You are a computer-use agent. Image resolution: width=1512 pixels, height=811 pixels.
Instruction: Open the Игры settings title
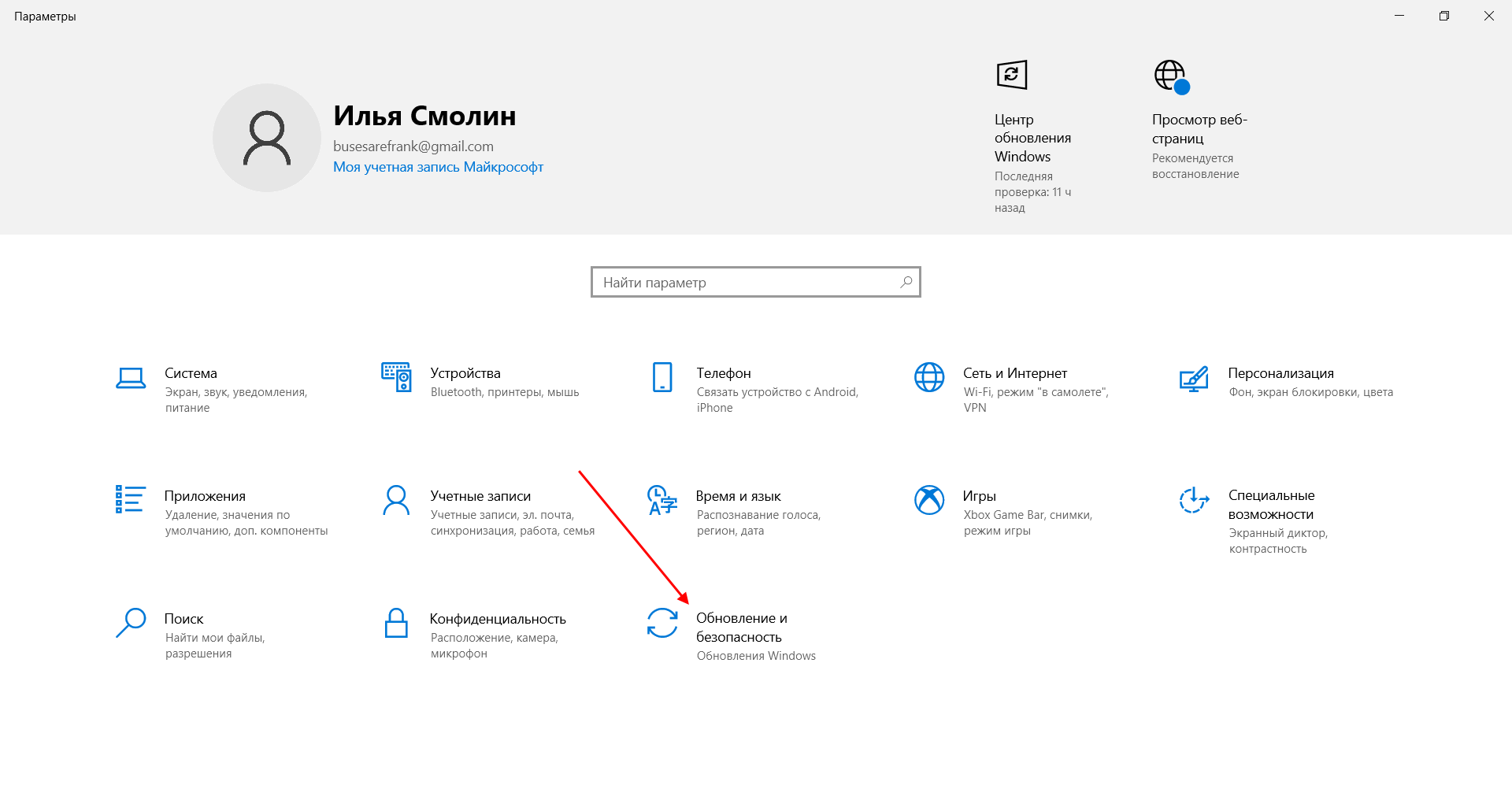click(980, 496)
